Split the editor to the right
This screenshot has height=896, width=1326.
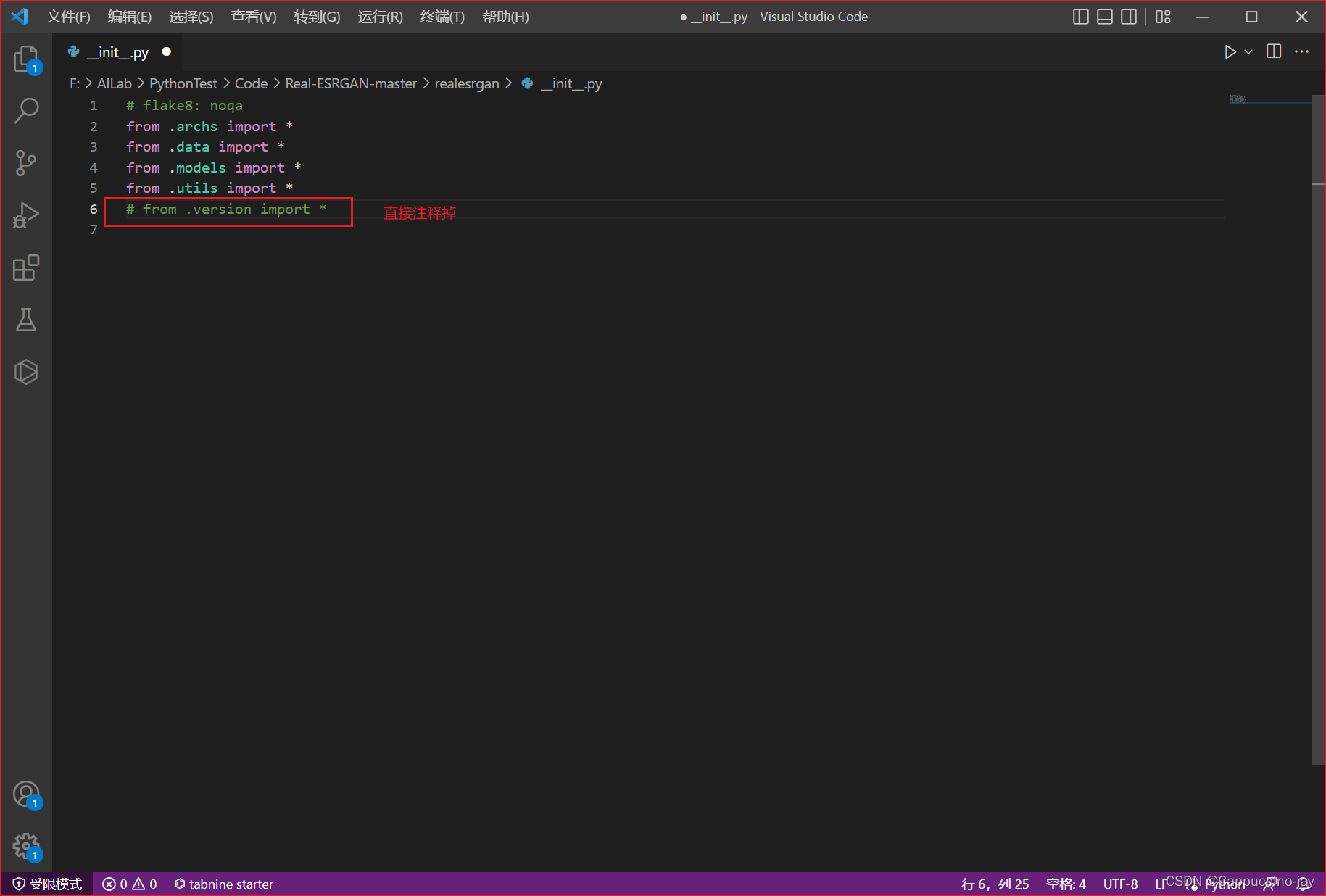pyautogui.click(x=1274, y=51)
